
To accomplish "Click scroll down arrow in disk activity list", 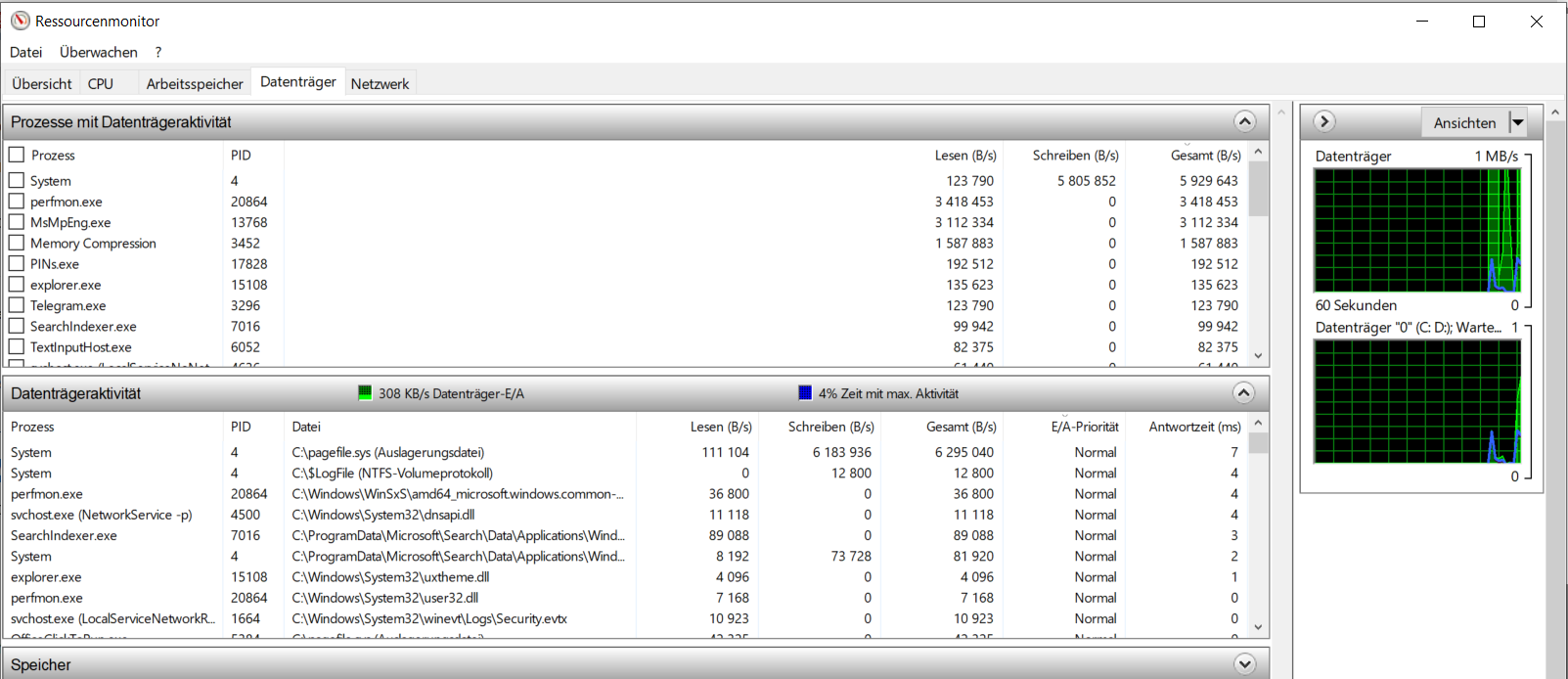I will click(1259, 627).
